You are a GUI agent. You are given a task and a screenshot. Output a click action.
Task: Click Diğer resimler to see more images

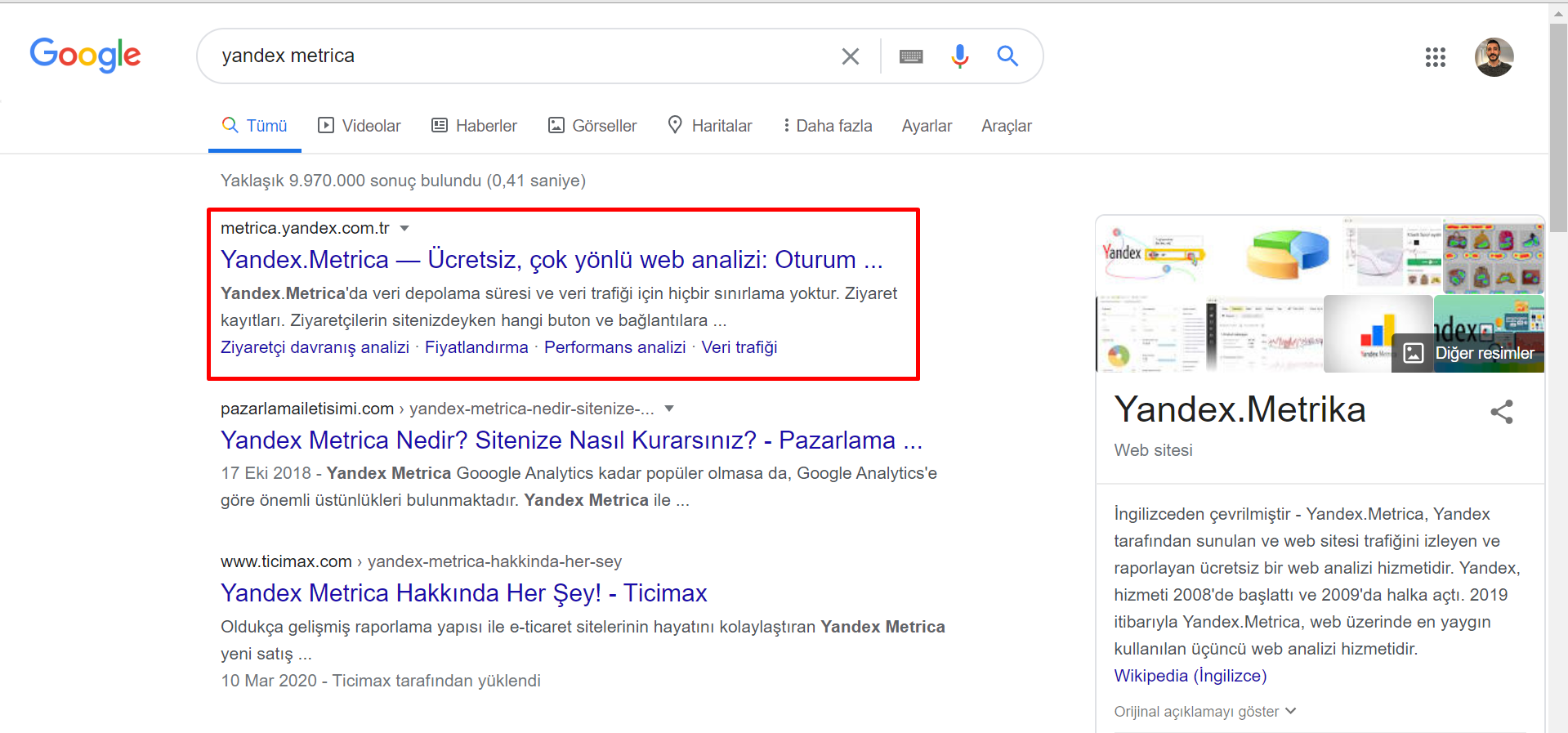coord(1468,353)
